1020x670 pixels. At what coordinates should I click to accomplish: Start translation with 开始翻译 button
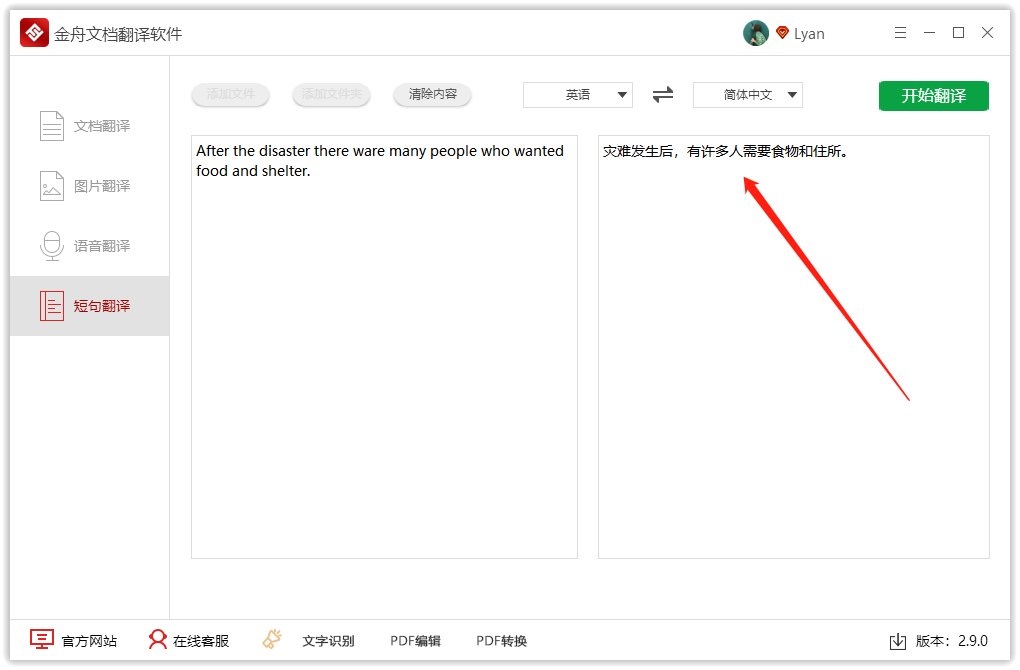[x=933, y=95]
